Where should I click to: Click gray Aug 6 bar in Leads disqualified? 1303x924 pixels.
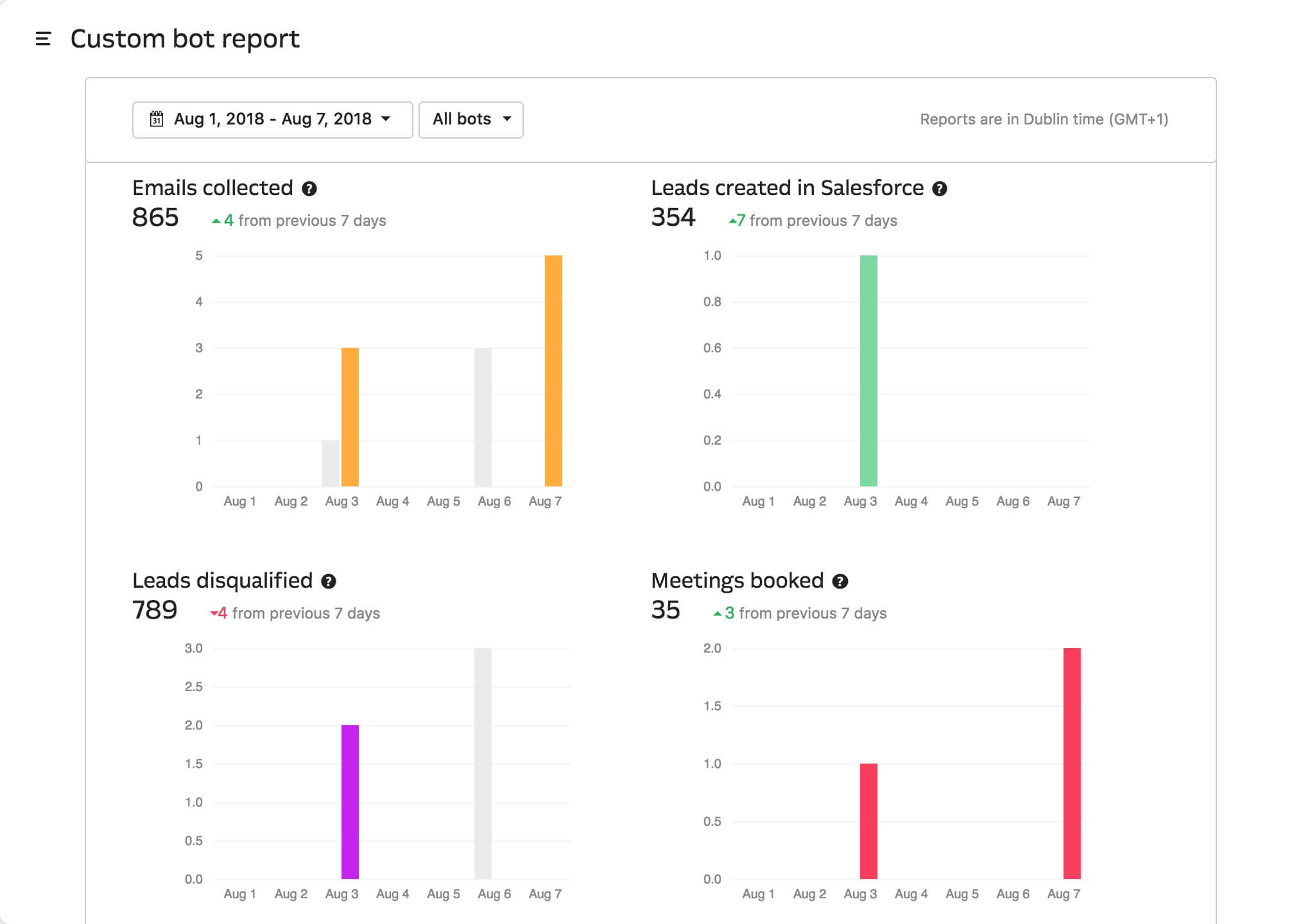(x=483, y=764)
